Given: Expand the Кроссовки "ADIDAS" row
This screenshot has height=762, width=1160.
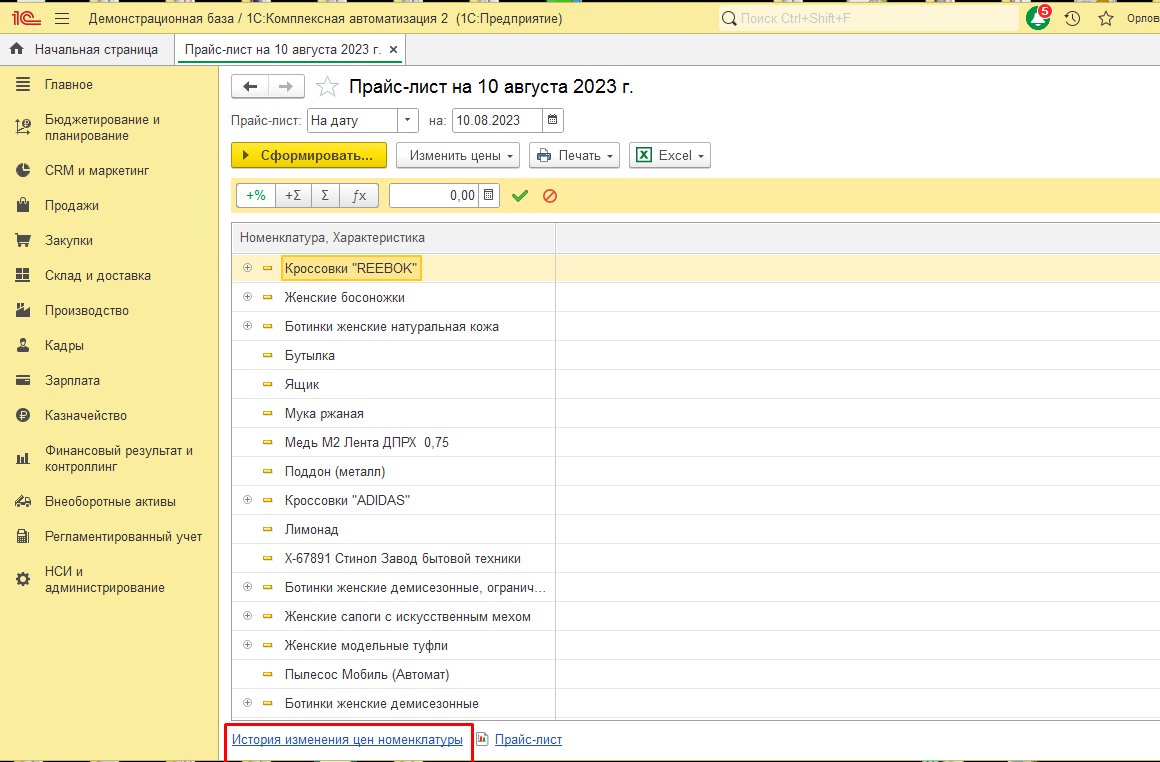Looking at the screenshot, I should [x=248, y=499].
